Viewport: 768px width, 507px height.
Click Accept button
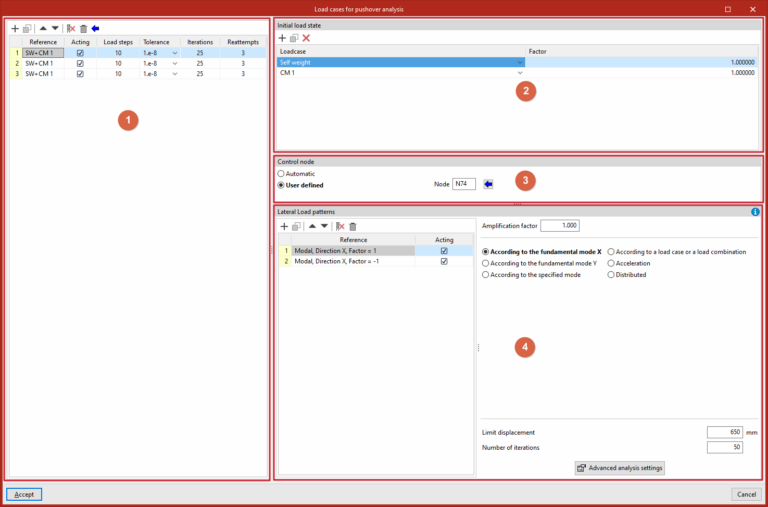pos(24,494)
